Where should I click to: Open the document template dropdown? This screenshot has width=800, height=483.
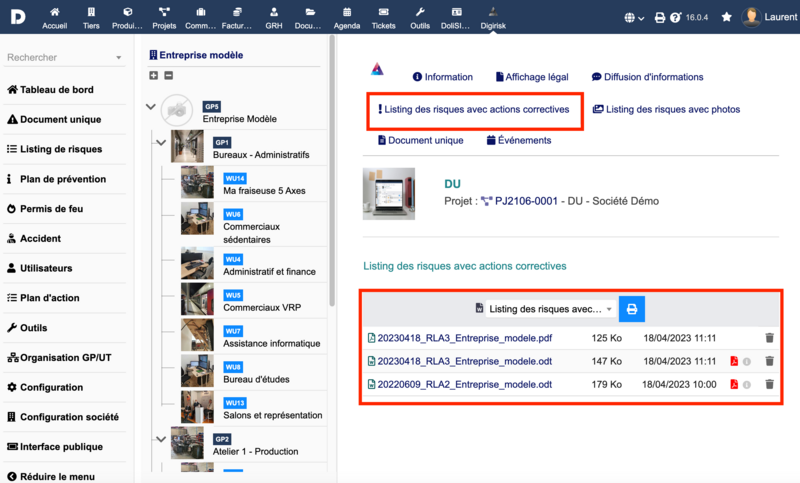[550, 309]
